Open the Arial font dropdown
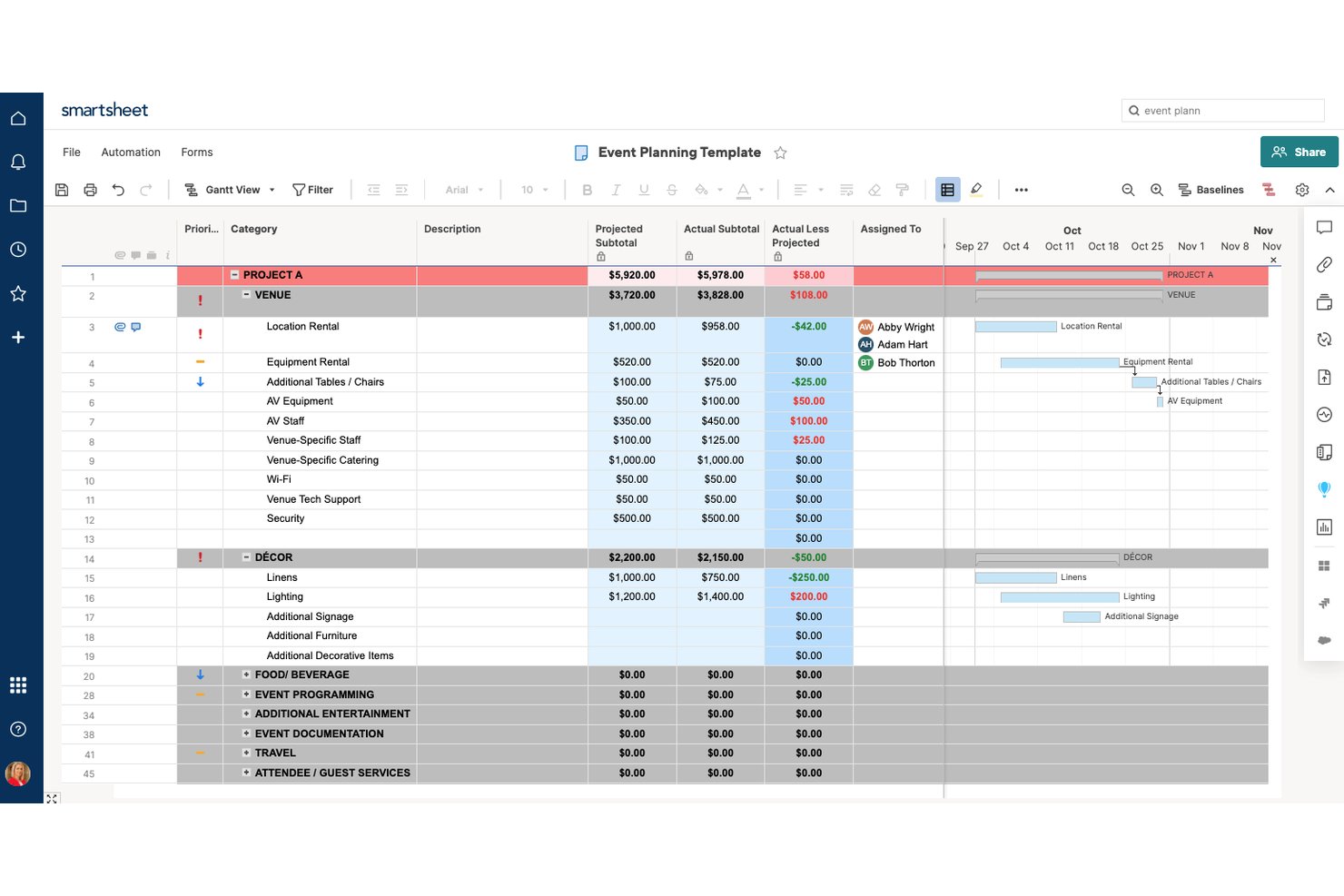 coord(464,190)
